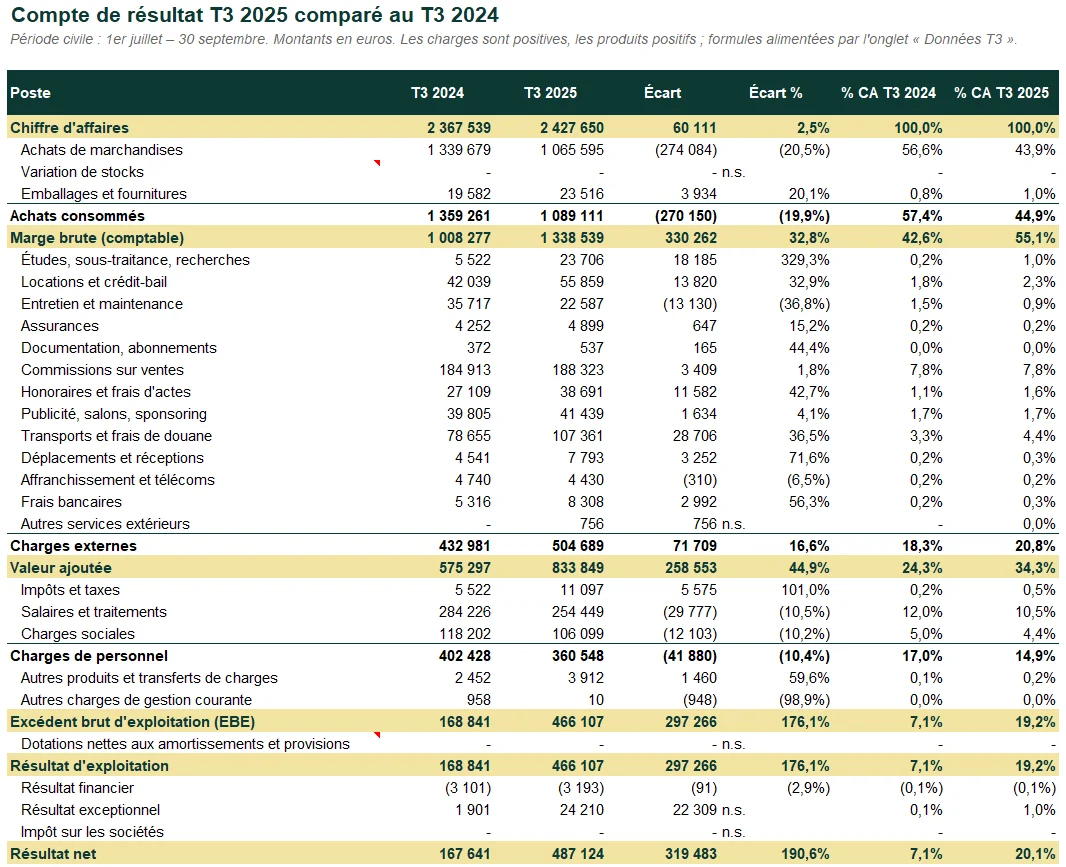Screen dimensions: 1066x867
Task: Click the cell 833 849
Action: (x=577, y=568)
